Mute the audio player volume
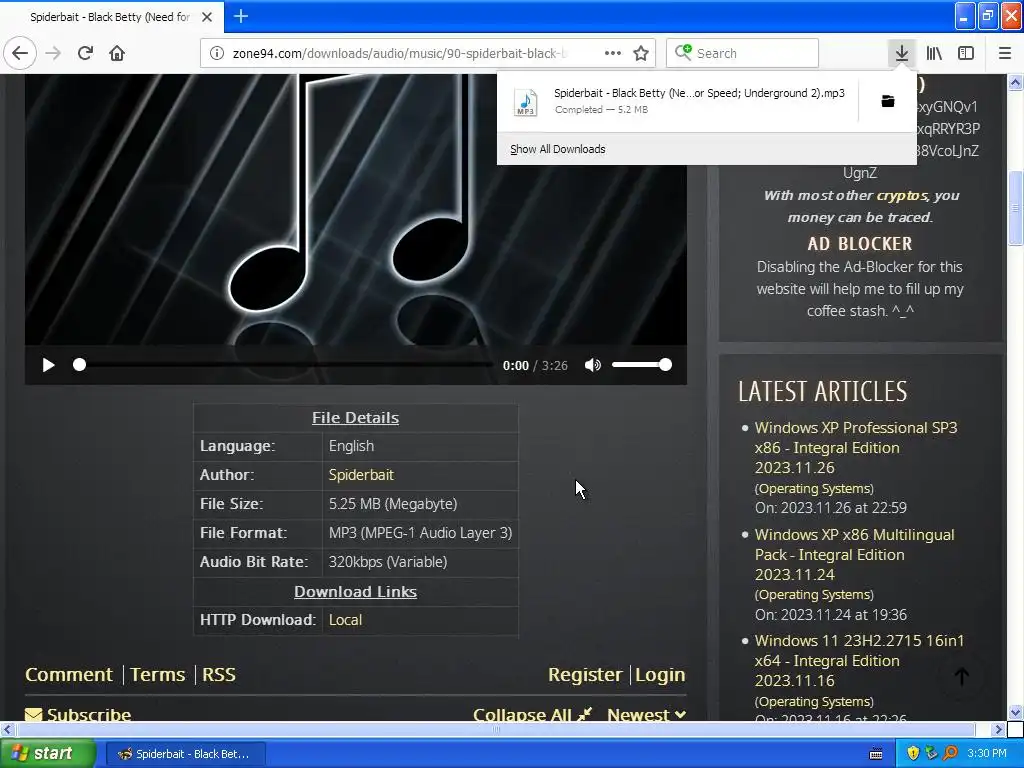 coord(592,365)
